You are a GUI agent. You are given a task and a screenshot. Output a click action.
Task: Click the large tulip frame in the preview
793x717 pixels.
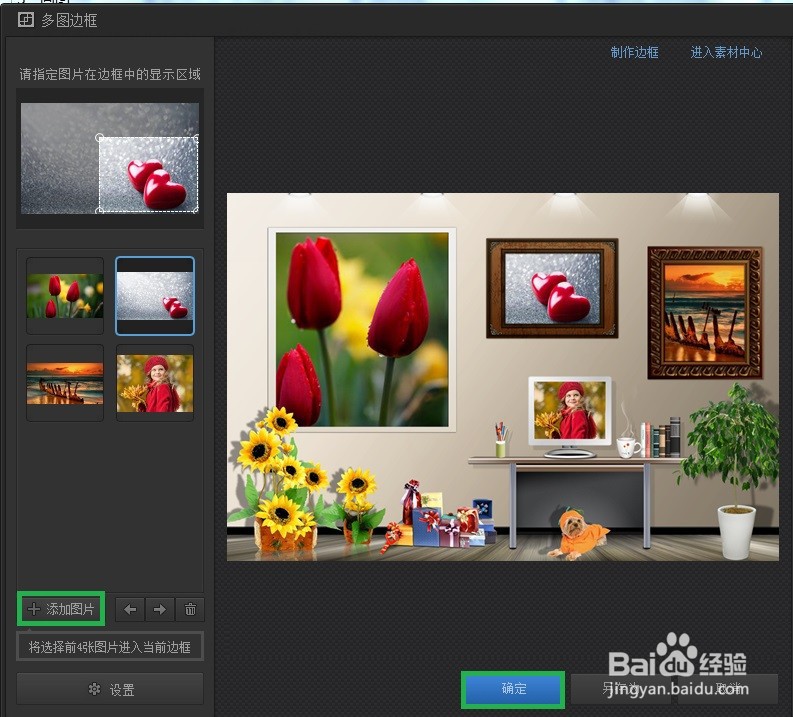362,330
